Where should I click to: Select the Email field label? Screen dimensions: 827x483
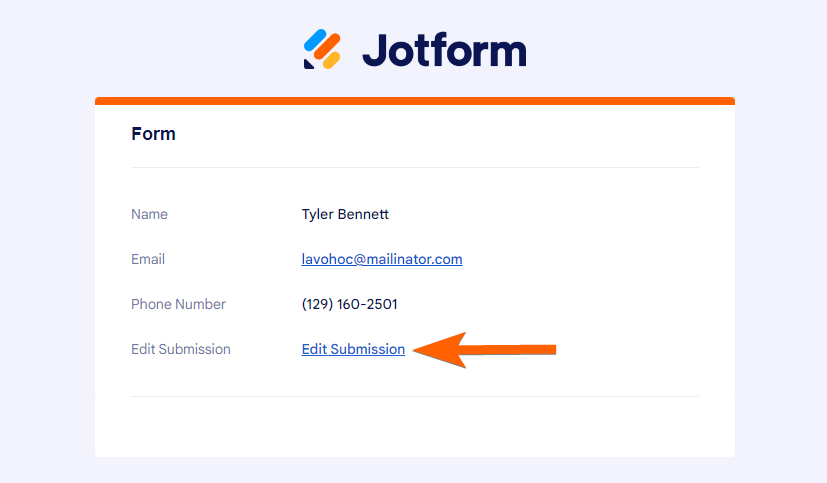point(148,259)
